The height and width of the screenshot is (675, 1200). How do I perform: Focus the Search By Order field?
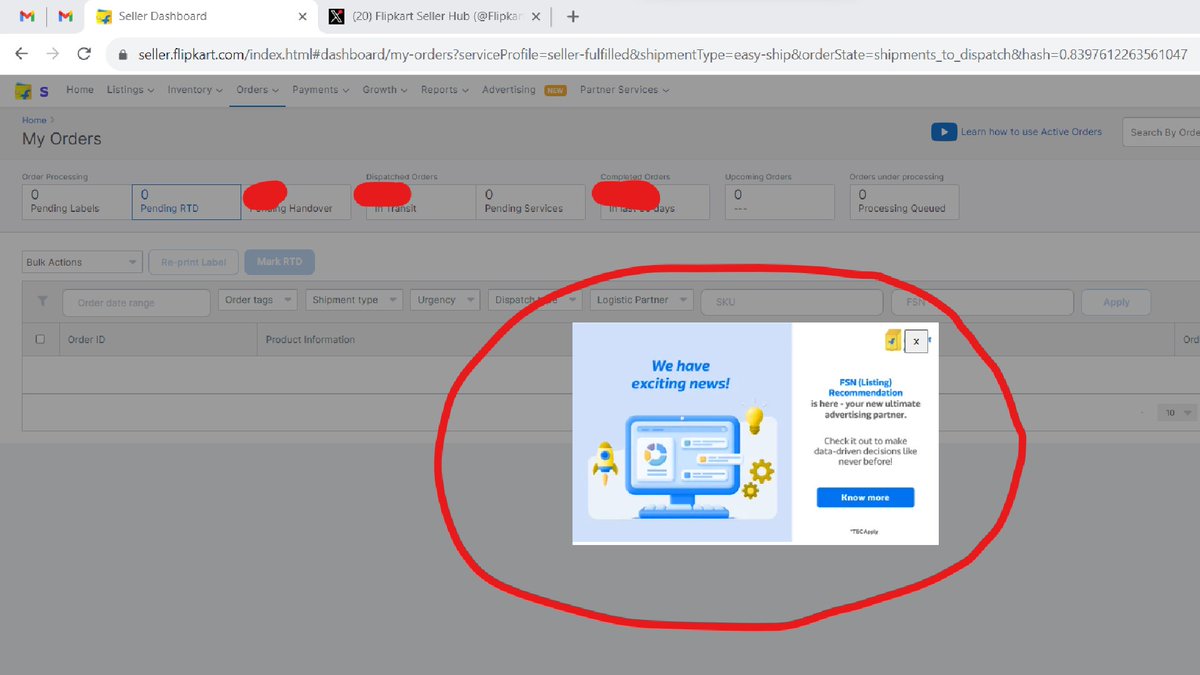(x=1160, y=132)
